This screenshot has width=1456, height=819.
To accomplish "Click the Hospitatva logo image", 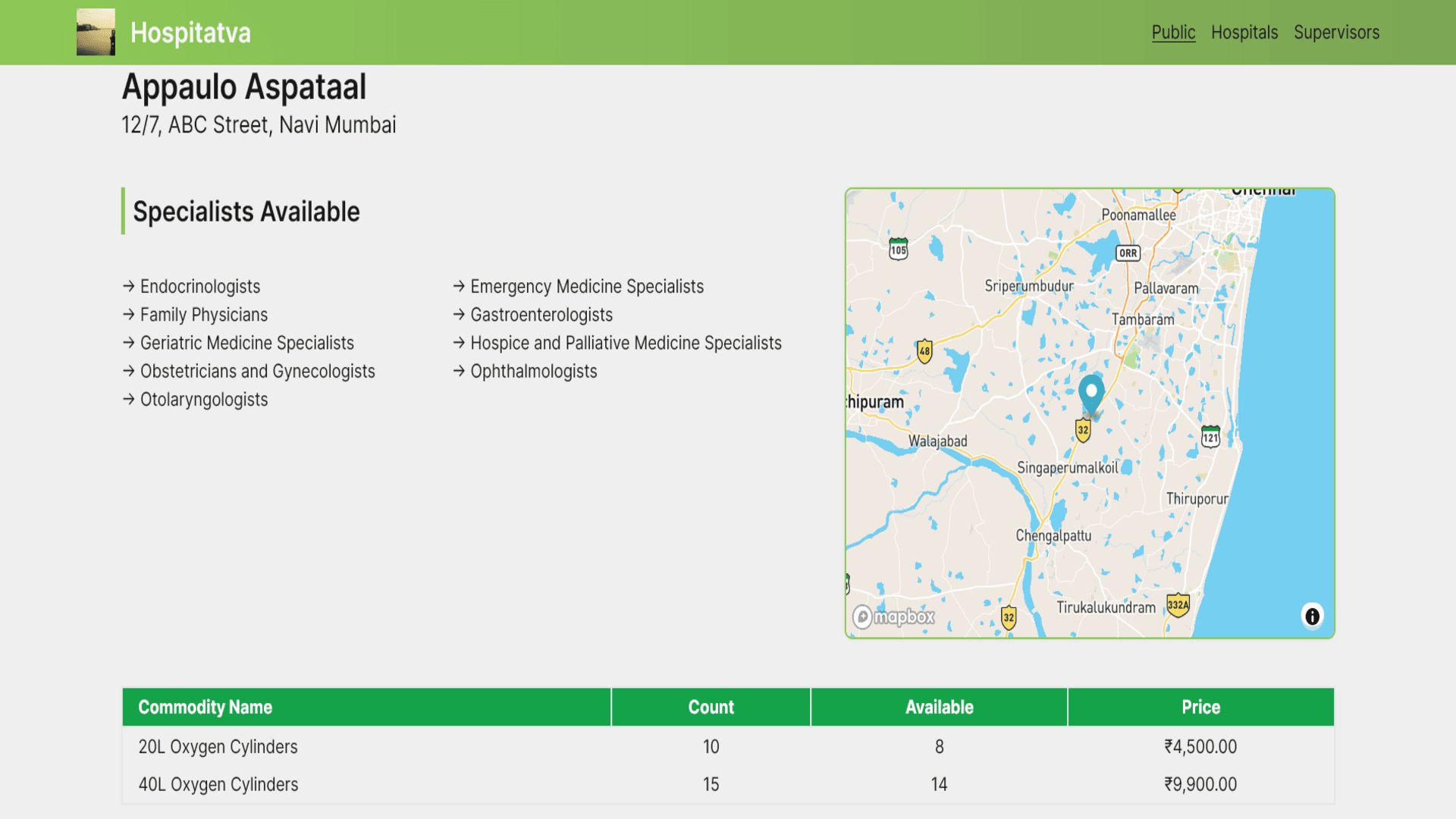I will [x=96, y=32].
